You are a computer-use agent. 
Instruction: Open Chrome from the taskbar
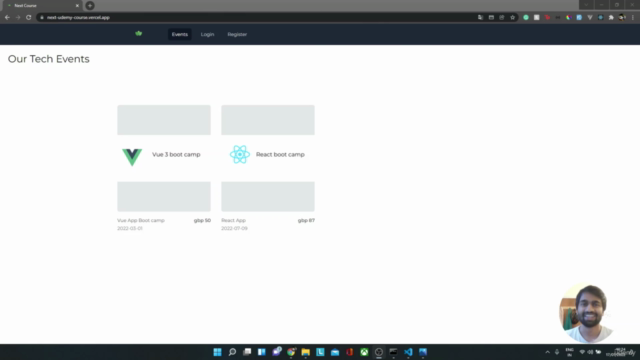tap(291, 352)
